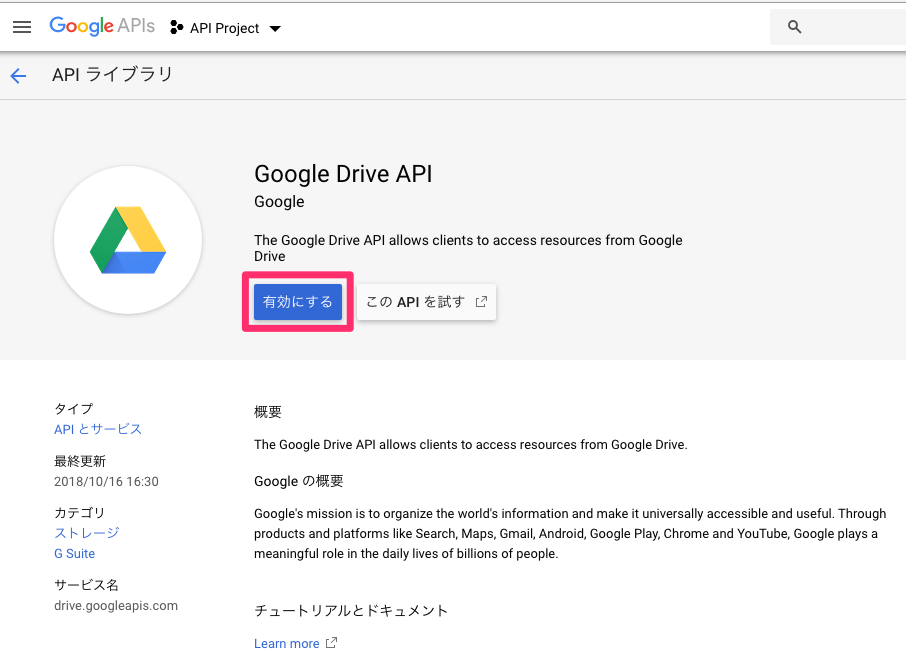Click the 概要 section heading
The image size is (906, 650).
[268, 412]
